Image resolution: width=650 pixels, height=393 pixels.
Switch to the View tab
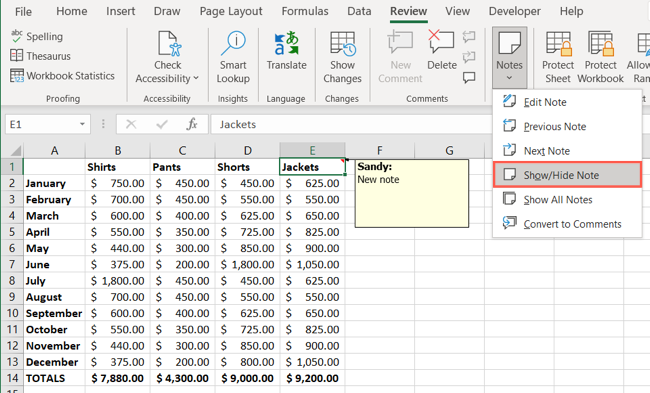click(x=458, y=11)
